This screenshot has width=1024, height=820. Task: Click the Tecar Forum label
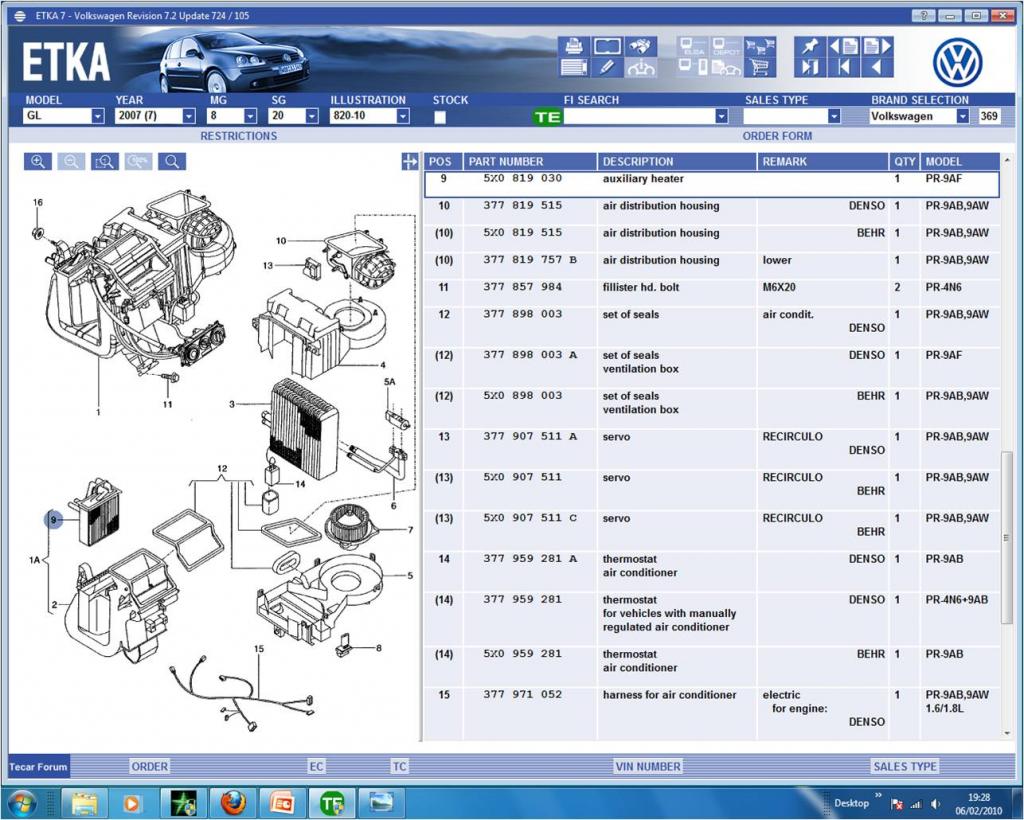point(39,766)
